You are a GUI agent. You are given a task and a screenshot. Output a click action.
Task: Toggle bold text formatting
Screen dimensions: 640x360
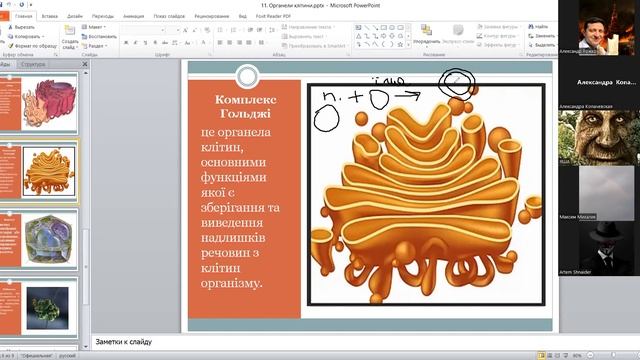126,42
